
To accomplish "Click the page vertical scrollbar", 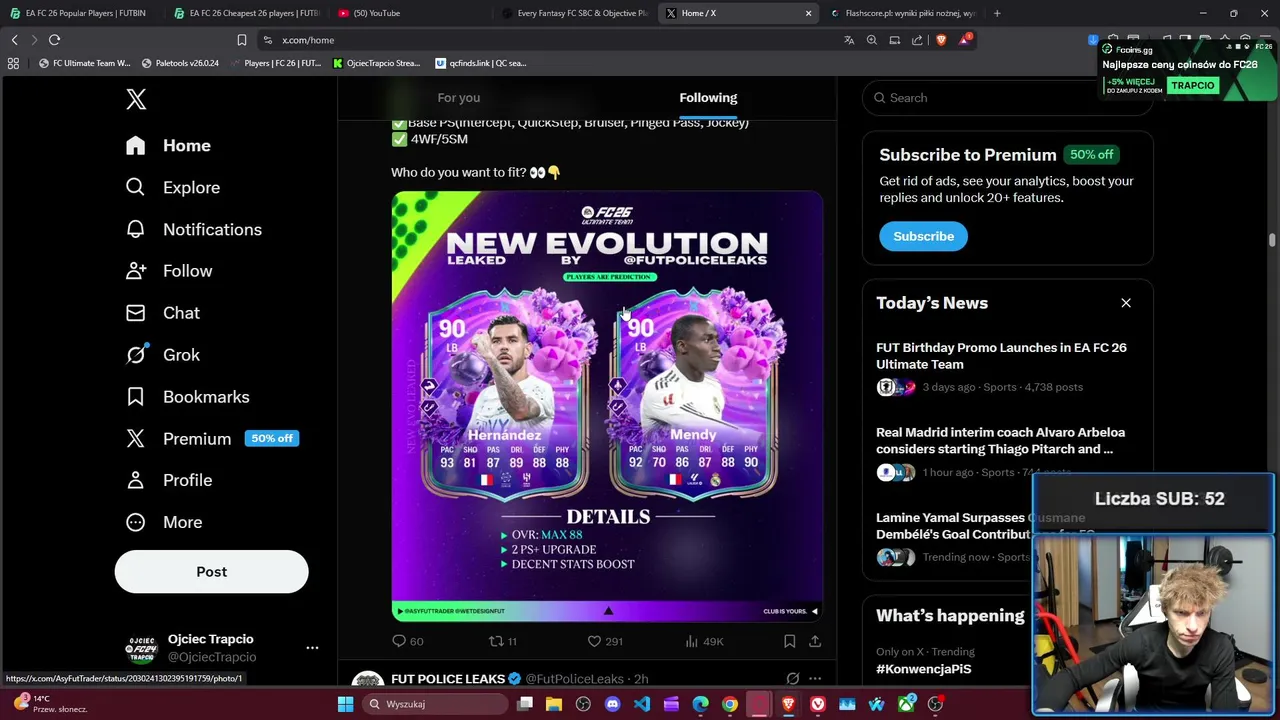I will pyautogui.click(x=1272, y=240).
